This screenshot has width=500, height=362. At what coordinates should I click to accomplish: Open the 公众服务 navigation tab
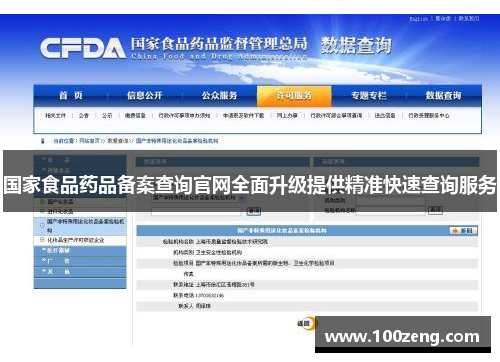pyautogui.click(x=219, y=96)
